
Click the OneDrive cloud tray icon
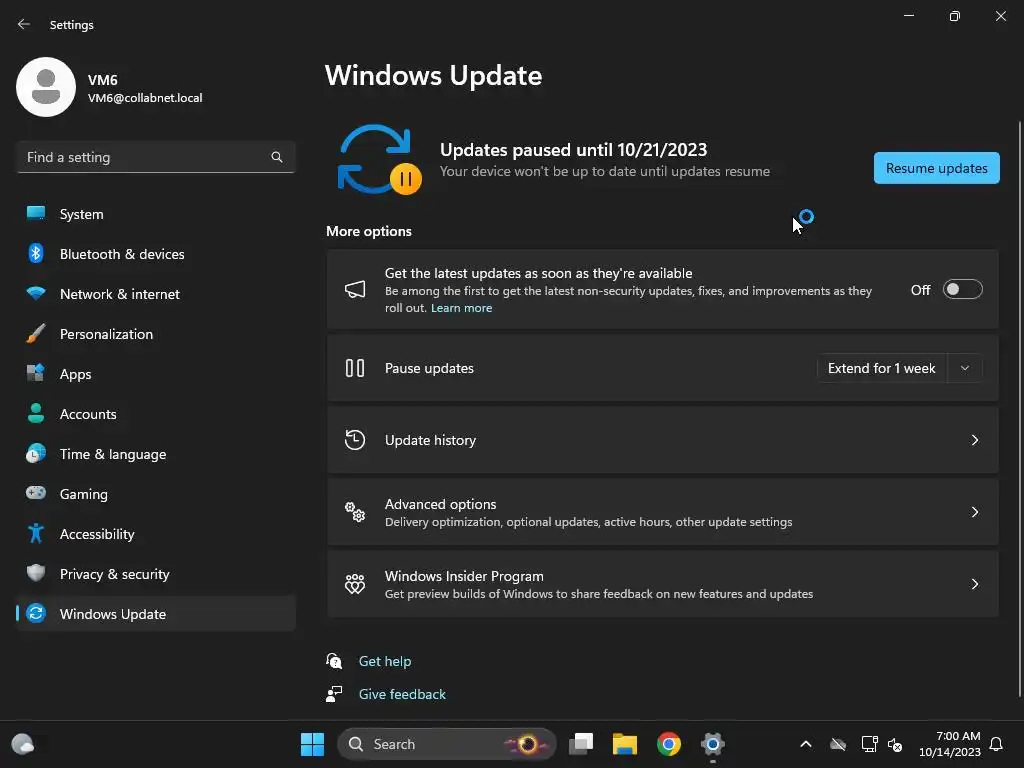pos(838,744)
